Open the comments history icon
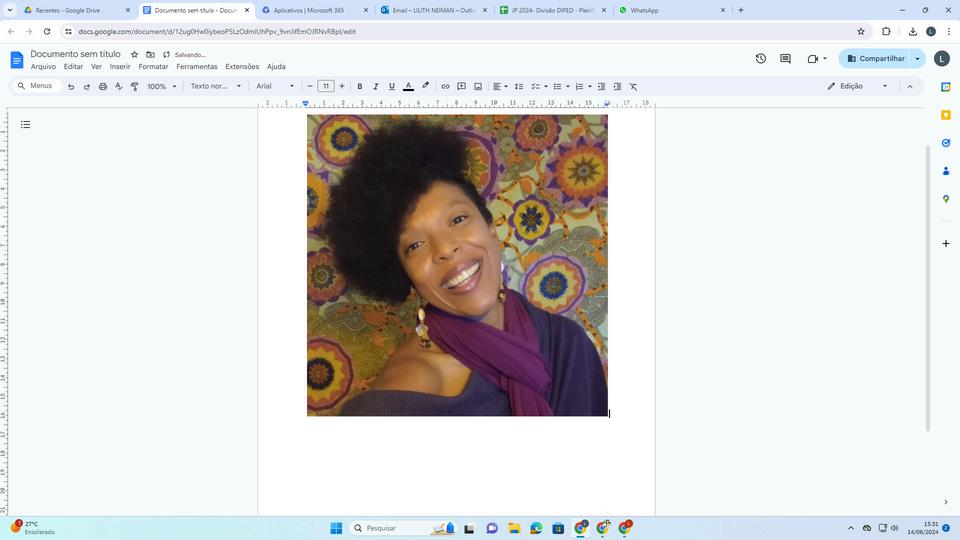The height and width of the screenshot is (540, 960). pyautogui.click(x=785, y=58)
